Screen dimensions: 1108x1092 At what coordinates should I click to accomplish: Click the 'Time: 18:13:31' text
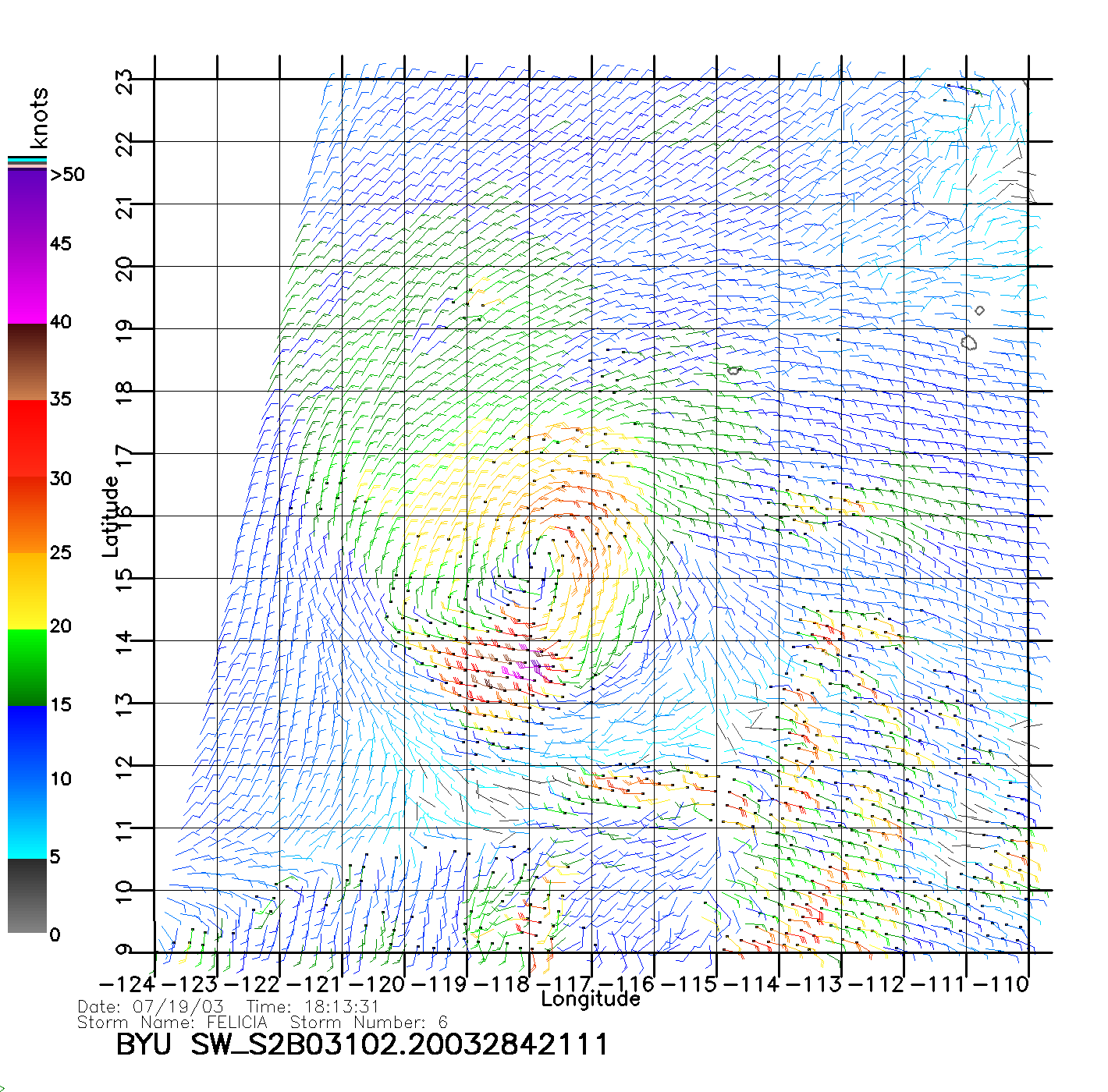coord(312,1007)
